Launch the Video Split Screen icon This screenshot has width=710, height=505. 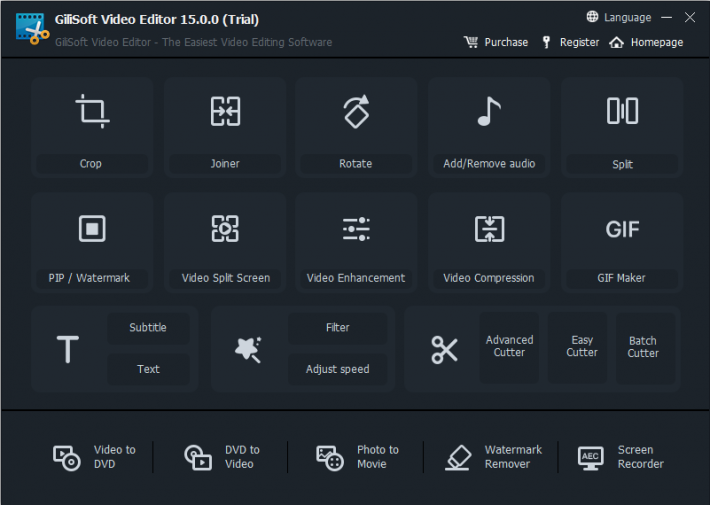coord(225,229)
